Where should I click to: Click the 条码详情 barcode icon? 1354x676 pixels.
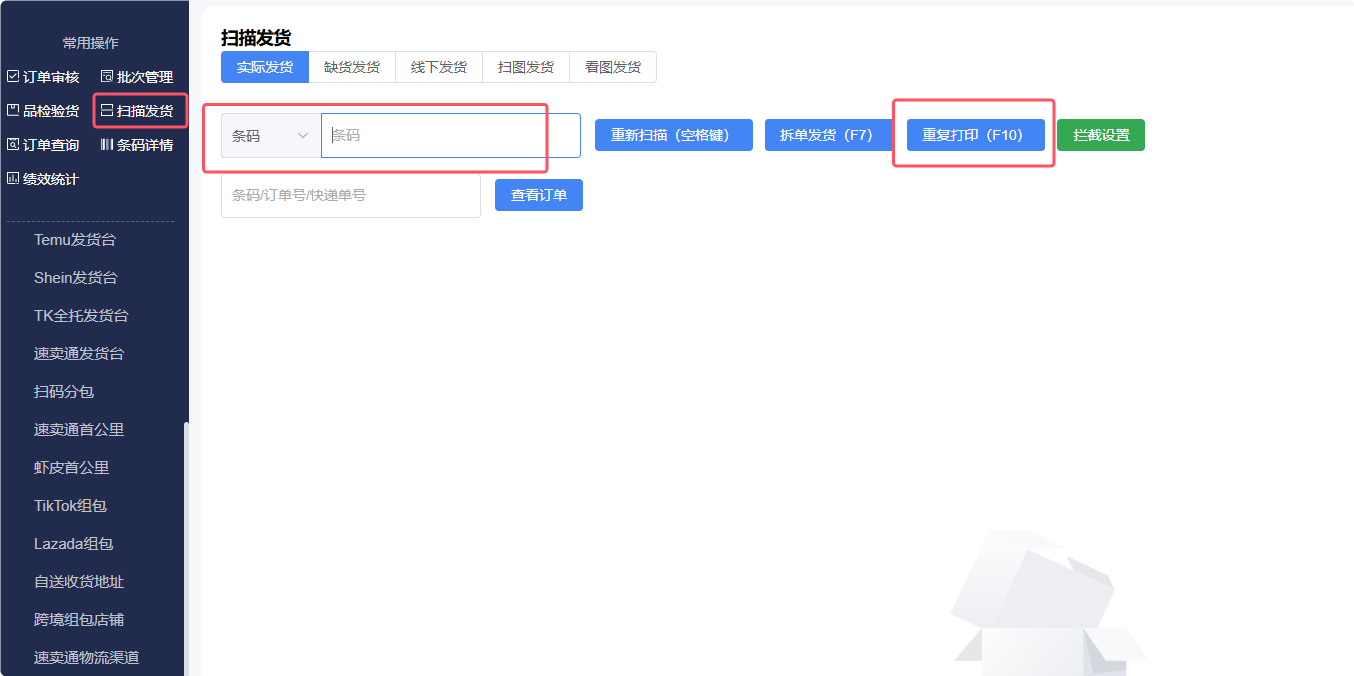[106, 144]
